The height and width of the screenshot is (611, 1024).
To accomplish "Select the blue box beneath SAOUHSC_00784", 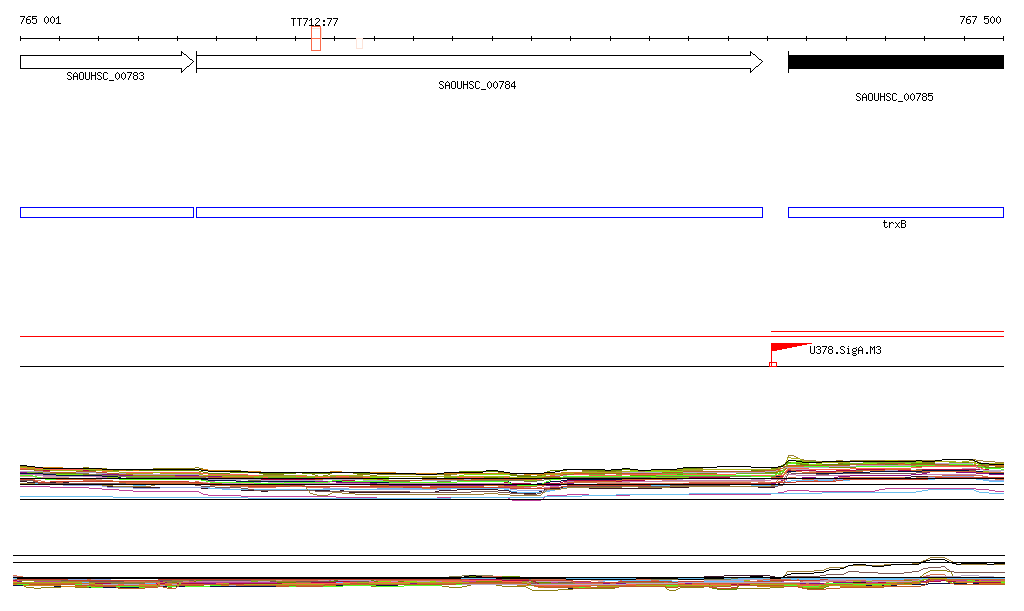I will click(479, 212).
